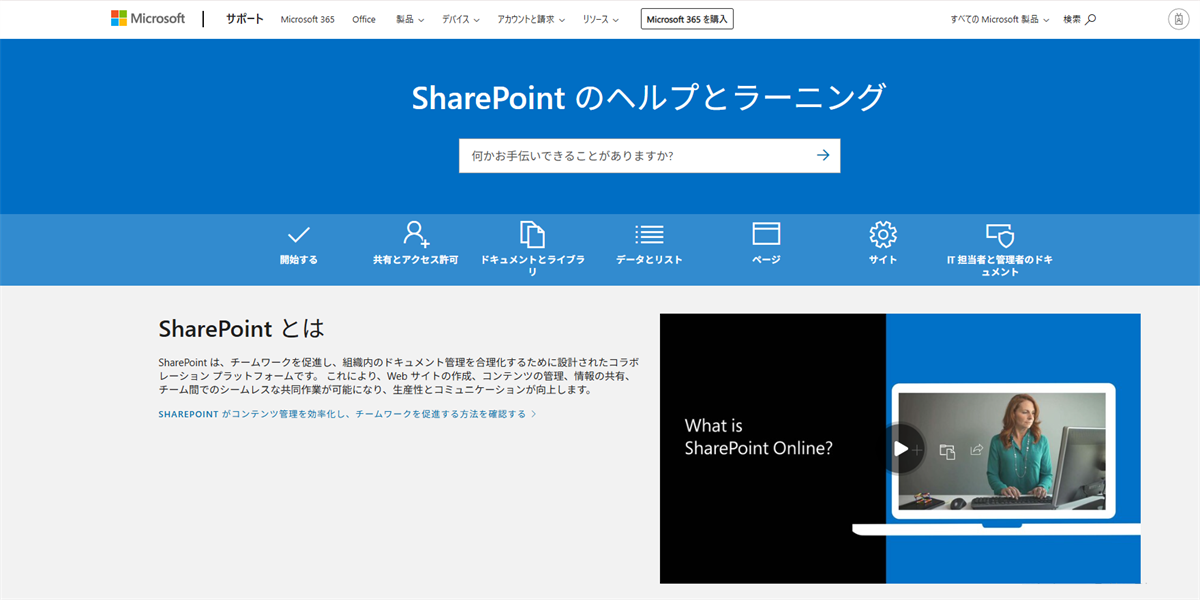Select the 開始する checkmark icon

click(299, 235)
